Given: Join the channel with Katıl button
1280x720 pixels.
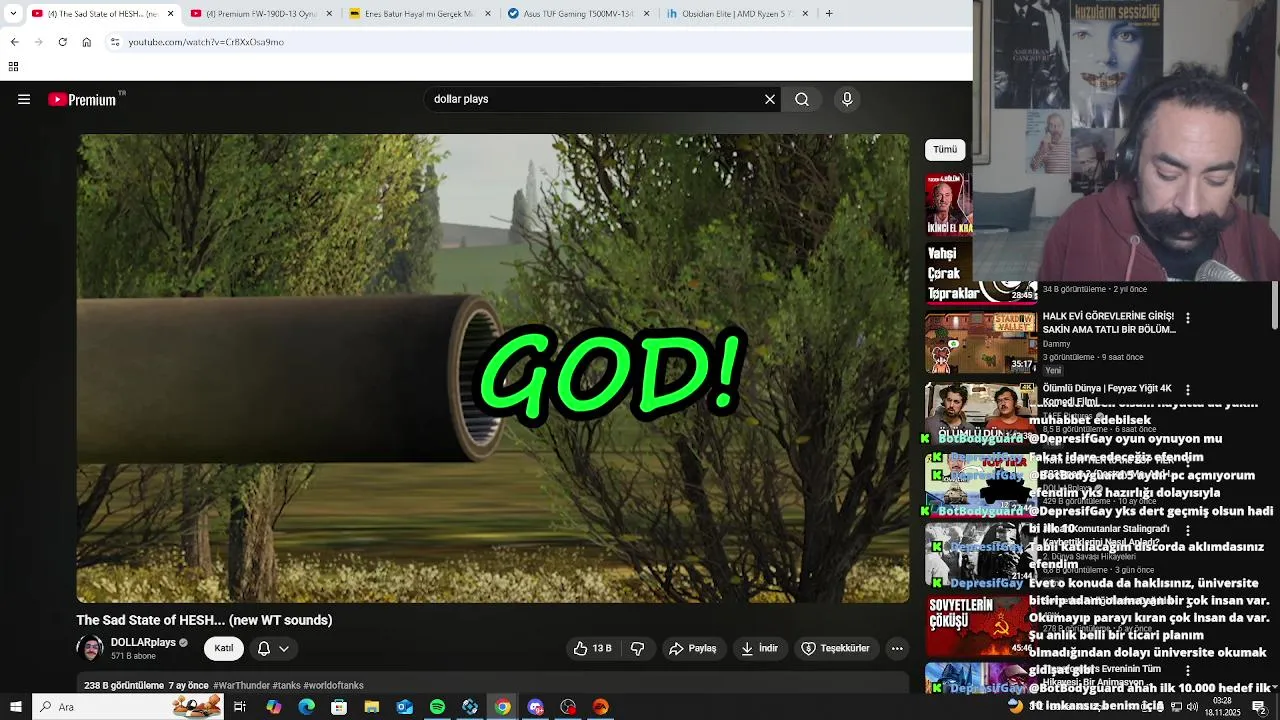Looking at the screenshot, I should (x=224, y=648).
